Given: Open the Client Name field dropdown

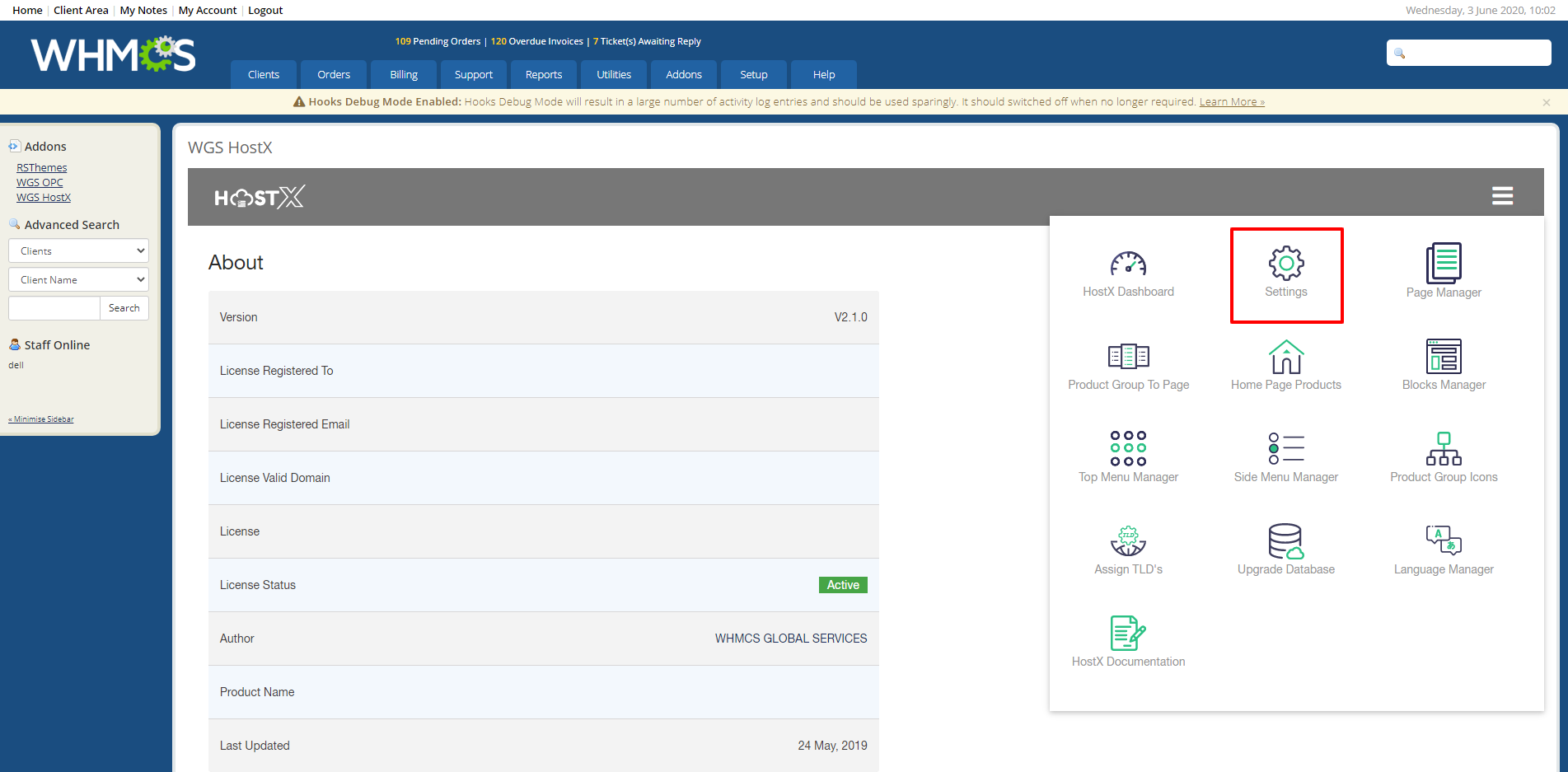Looking at the screenshot, I should tap(78, 279).
